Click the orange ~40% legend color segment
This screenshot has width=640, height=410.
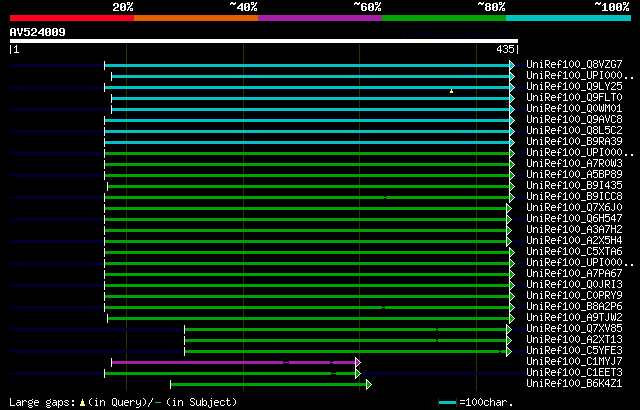click(196, 18)
